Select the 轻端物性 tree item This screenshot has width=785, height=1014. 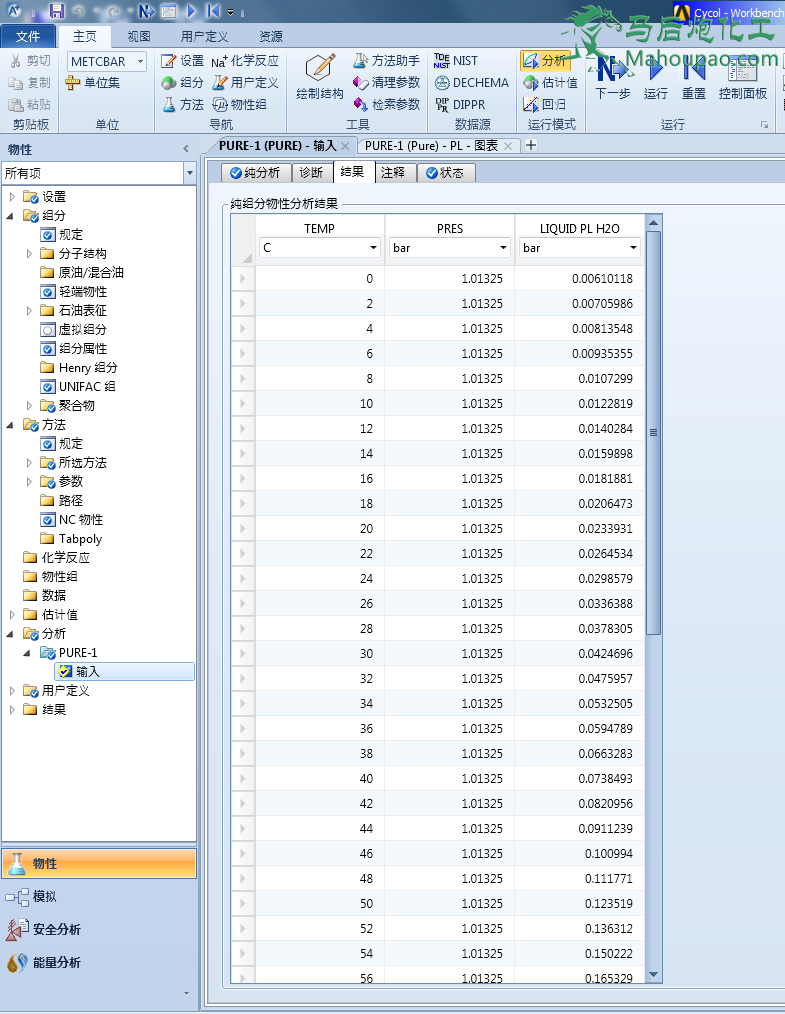(x=74, y=292)
